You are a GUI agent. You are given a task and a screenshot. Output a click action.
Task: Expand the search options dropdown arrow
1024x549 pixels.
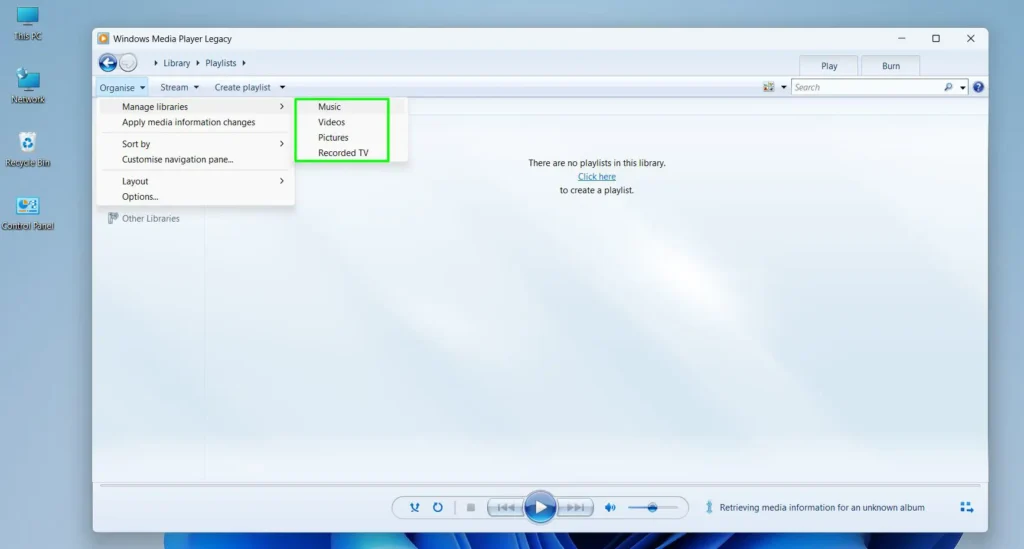coord(963,87)
